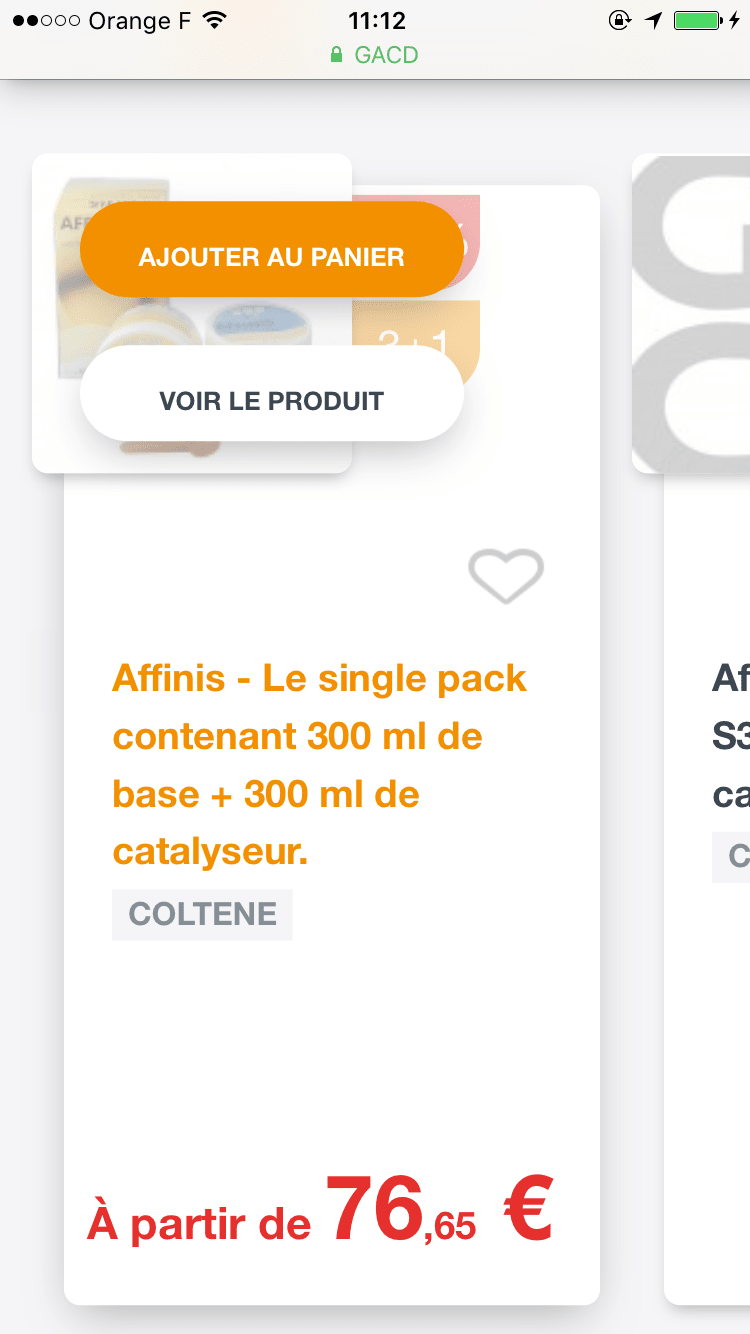
Task: Open the Affinis single pack product title
Action: 320,764
